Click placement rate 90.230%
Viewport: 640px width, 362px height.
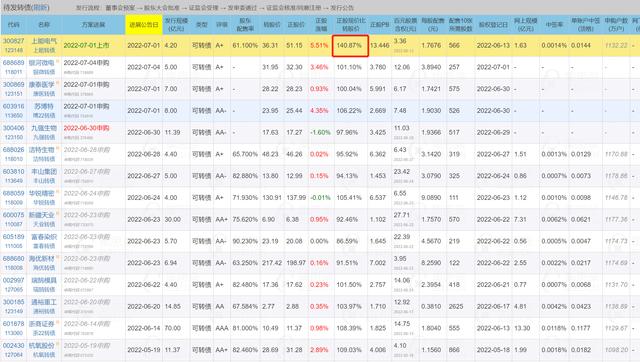click(x=245, y=241)
